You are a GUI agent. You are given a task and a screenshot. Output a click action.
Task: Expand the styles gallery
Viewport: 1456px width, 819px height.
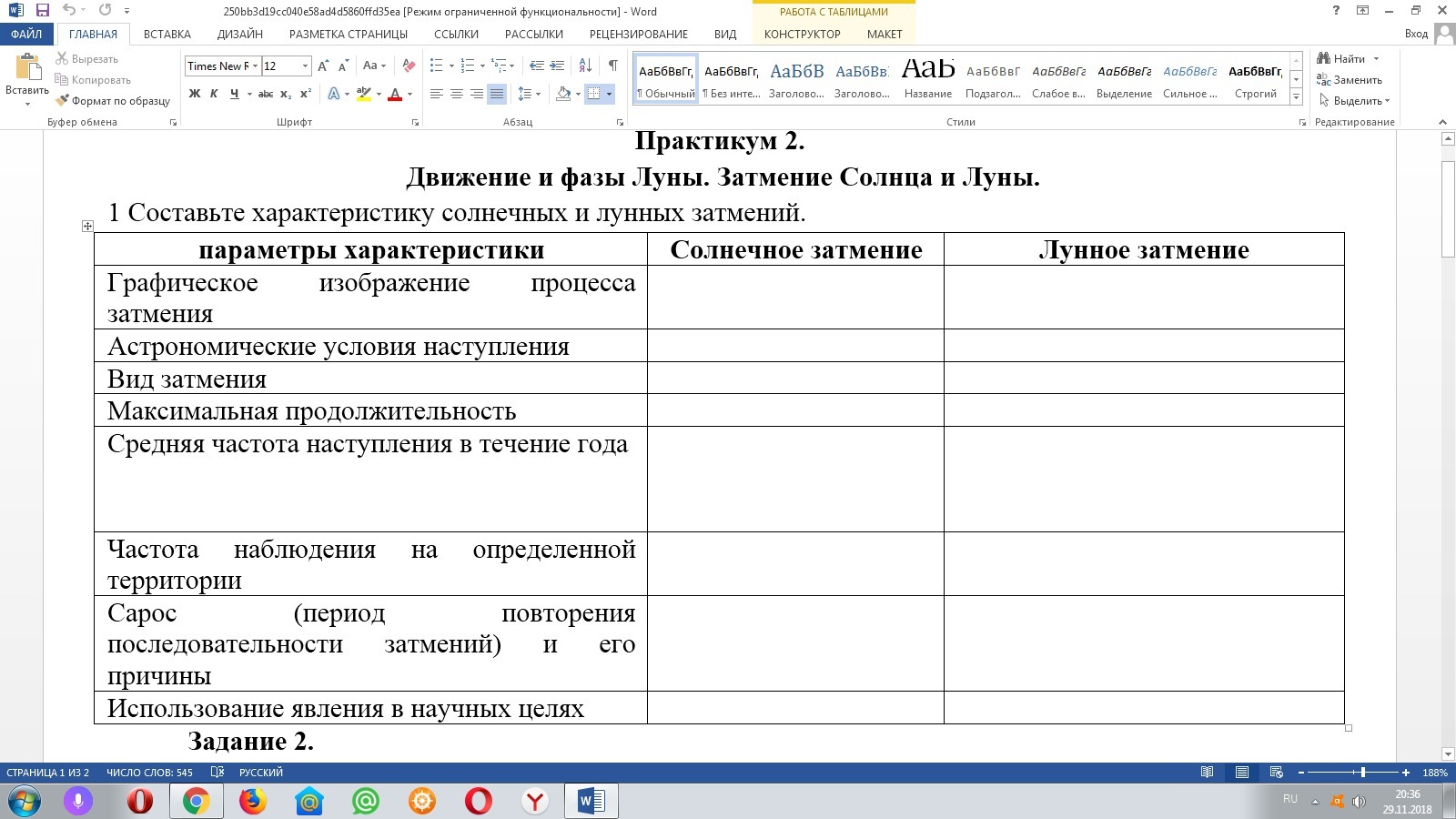1296,97
